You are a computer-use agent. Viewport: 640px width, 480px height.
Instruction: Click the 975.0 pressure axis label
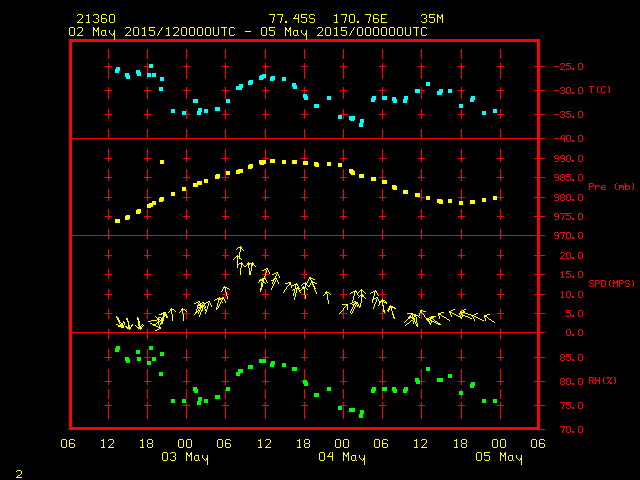568,217
